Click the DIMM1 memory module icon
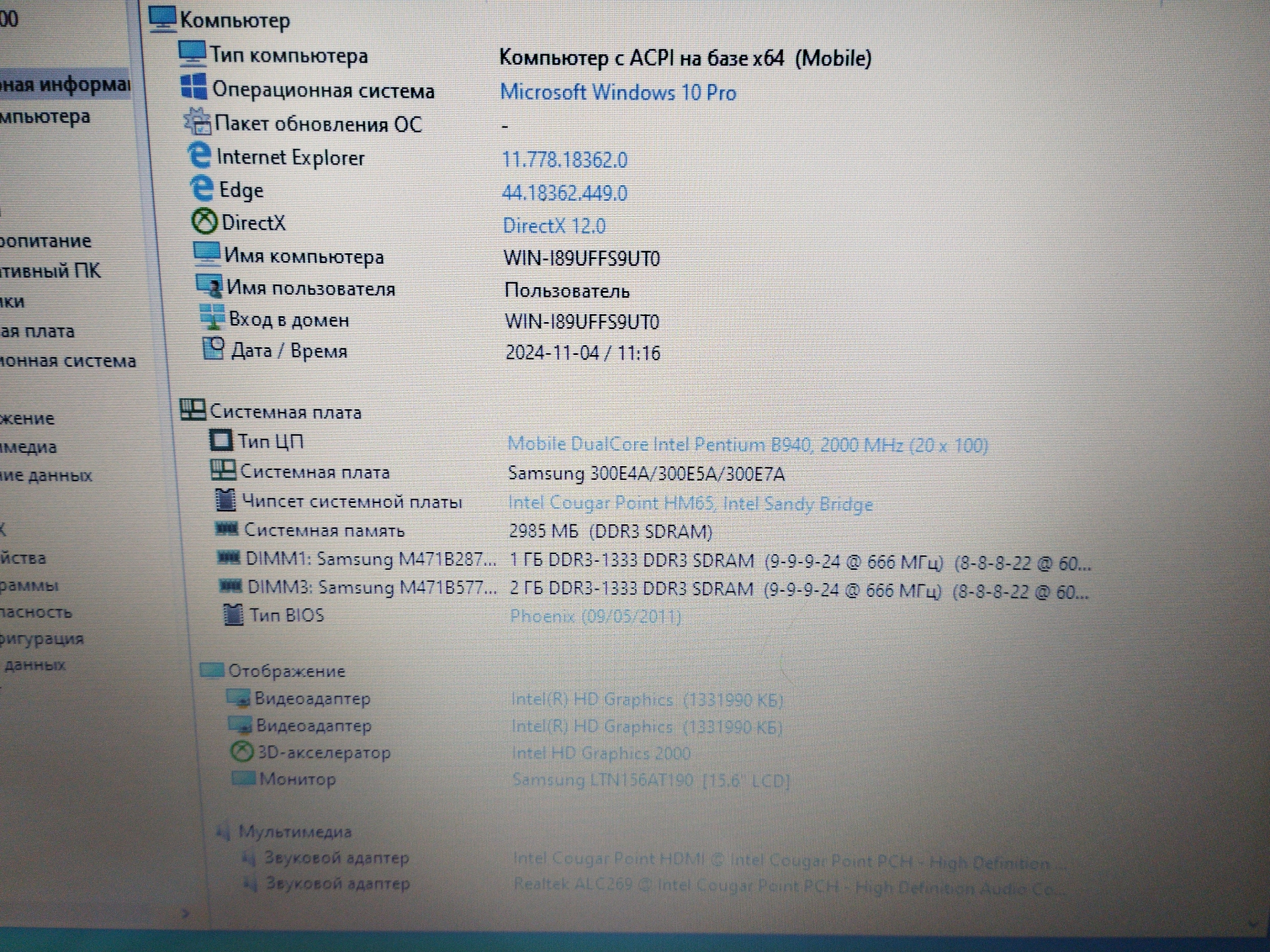 point(228,557)
